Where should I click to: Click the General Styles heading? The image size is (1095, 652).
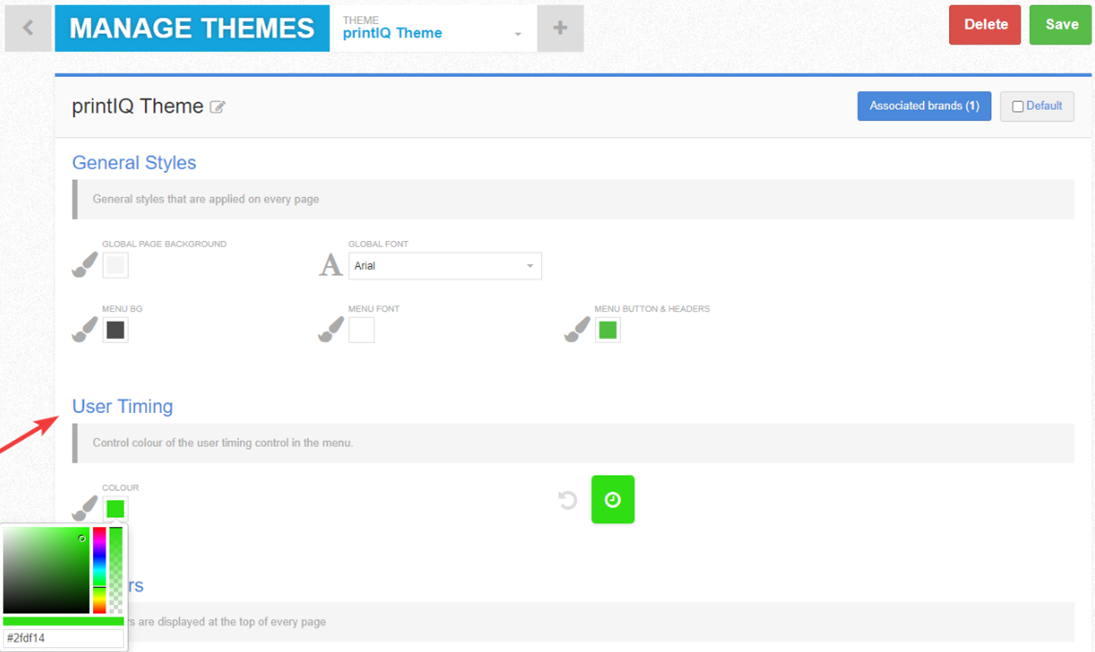(134, 163)
